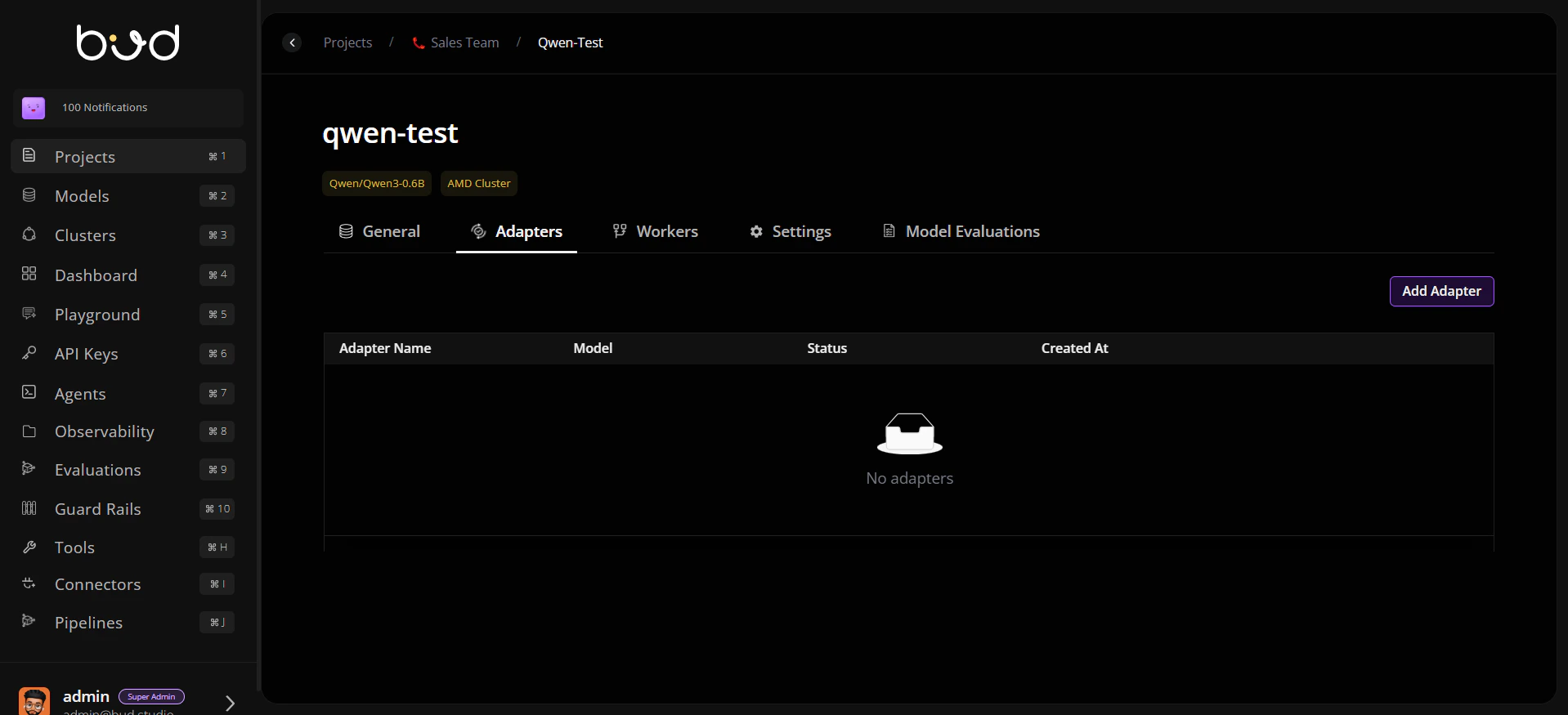
Task: Go to Observability
Action: [128, 431]
